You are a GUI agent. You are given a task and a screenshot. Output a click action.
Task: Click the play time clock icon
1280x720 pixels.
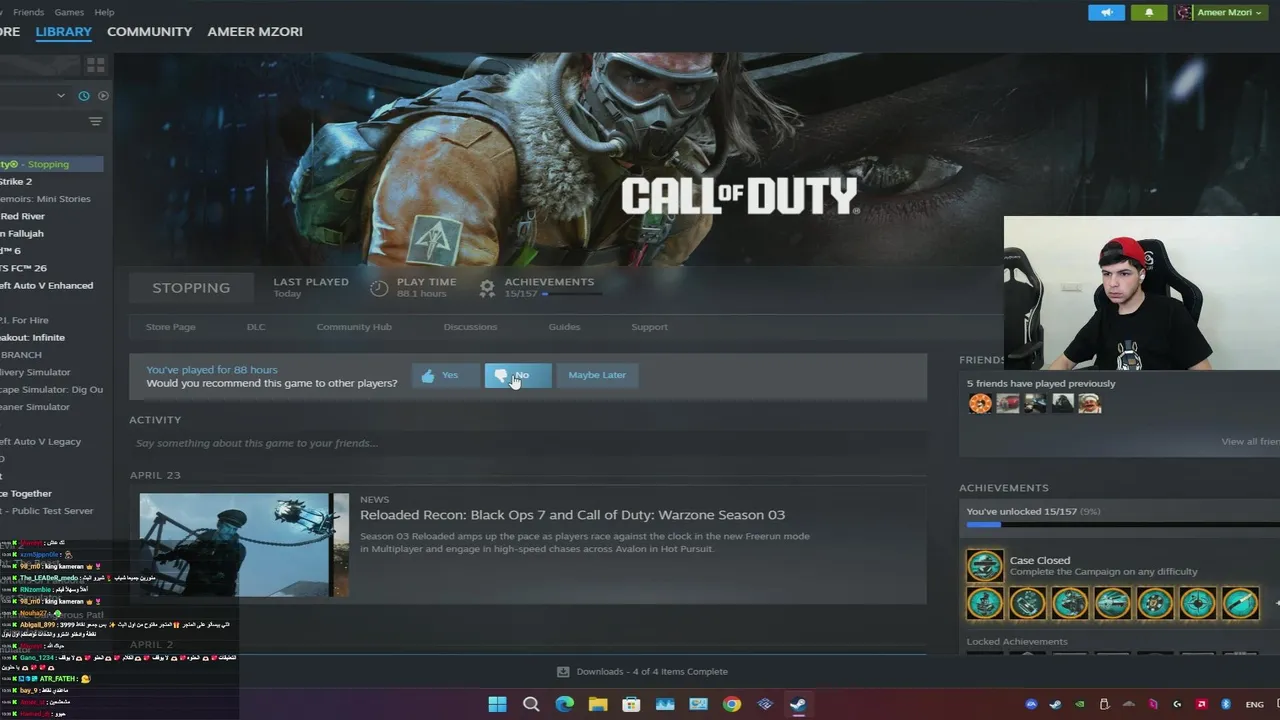(379, 288)
